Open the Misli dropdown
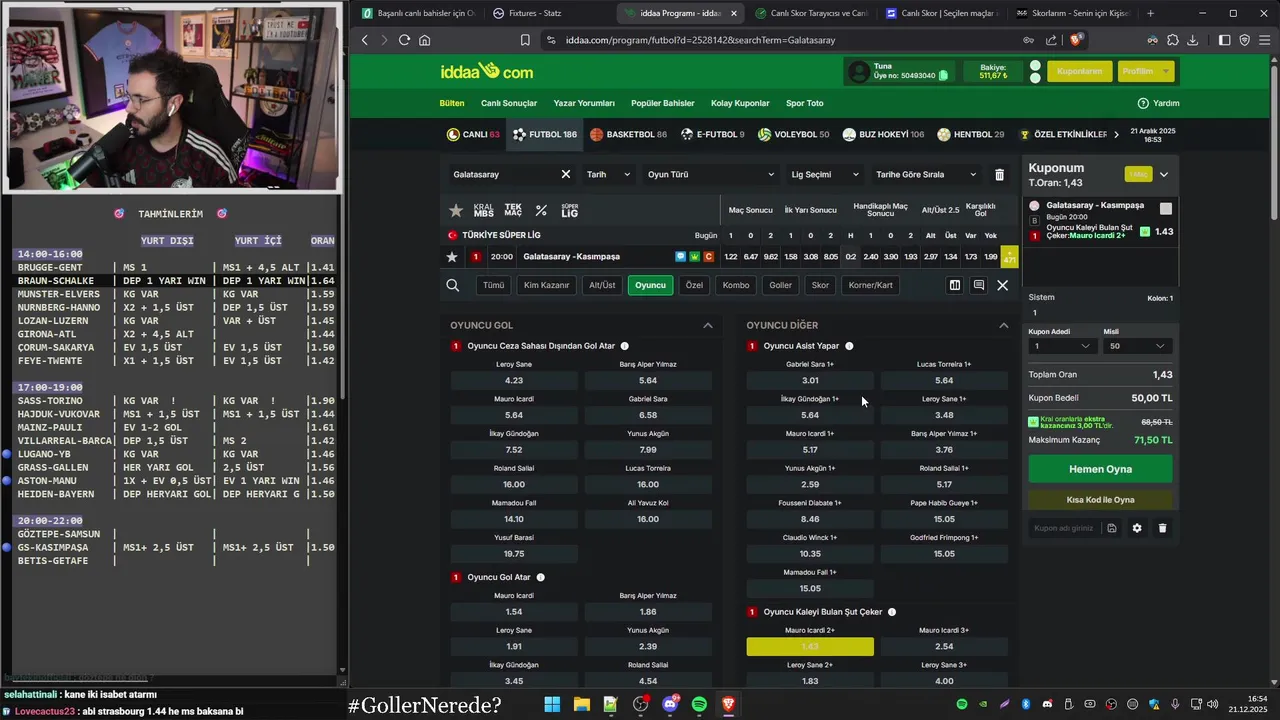 coord(1137,346)
